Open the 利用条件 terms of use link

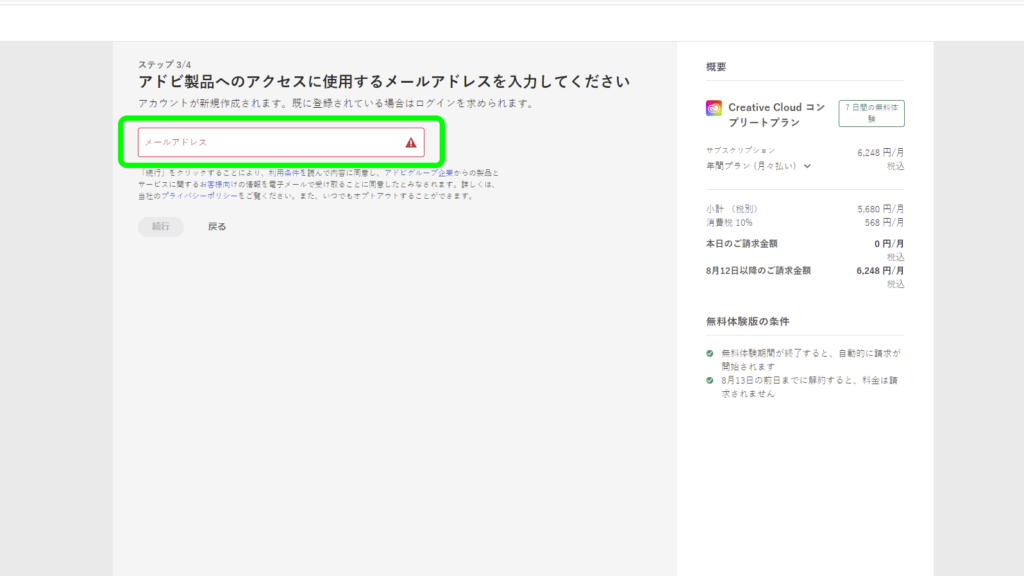point(284,173)
